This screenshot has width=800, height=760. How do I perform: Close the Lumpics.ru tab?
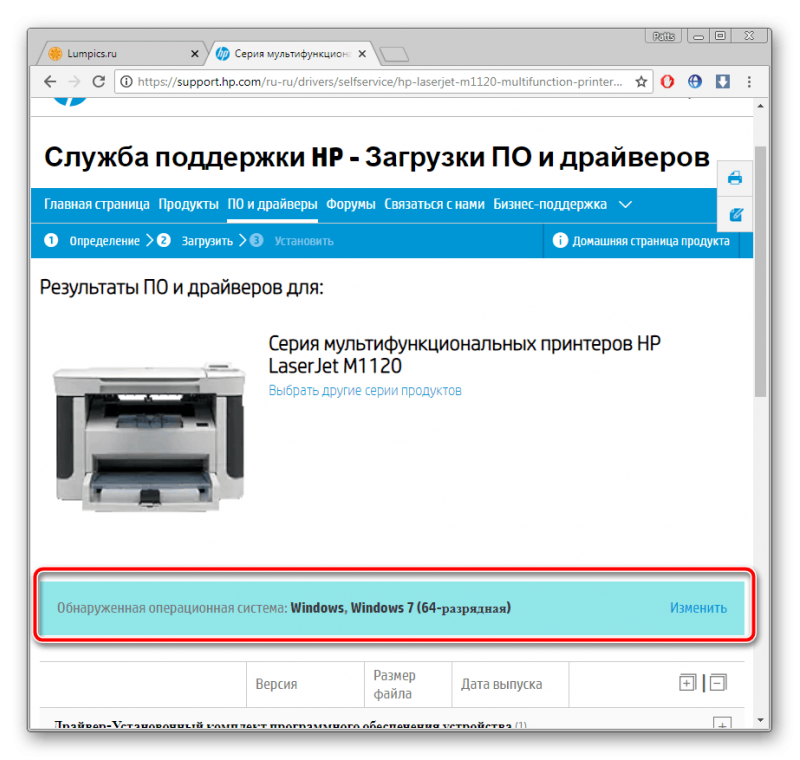tap(194, 54)
